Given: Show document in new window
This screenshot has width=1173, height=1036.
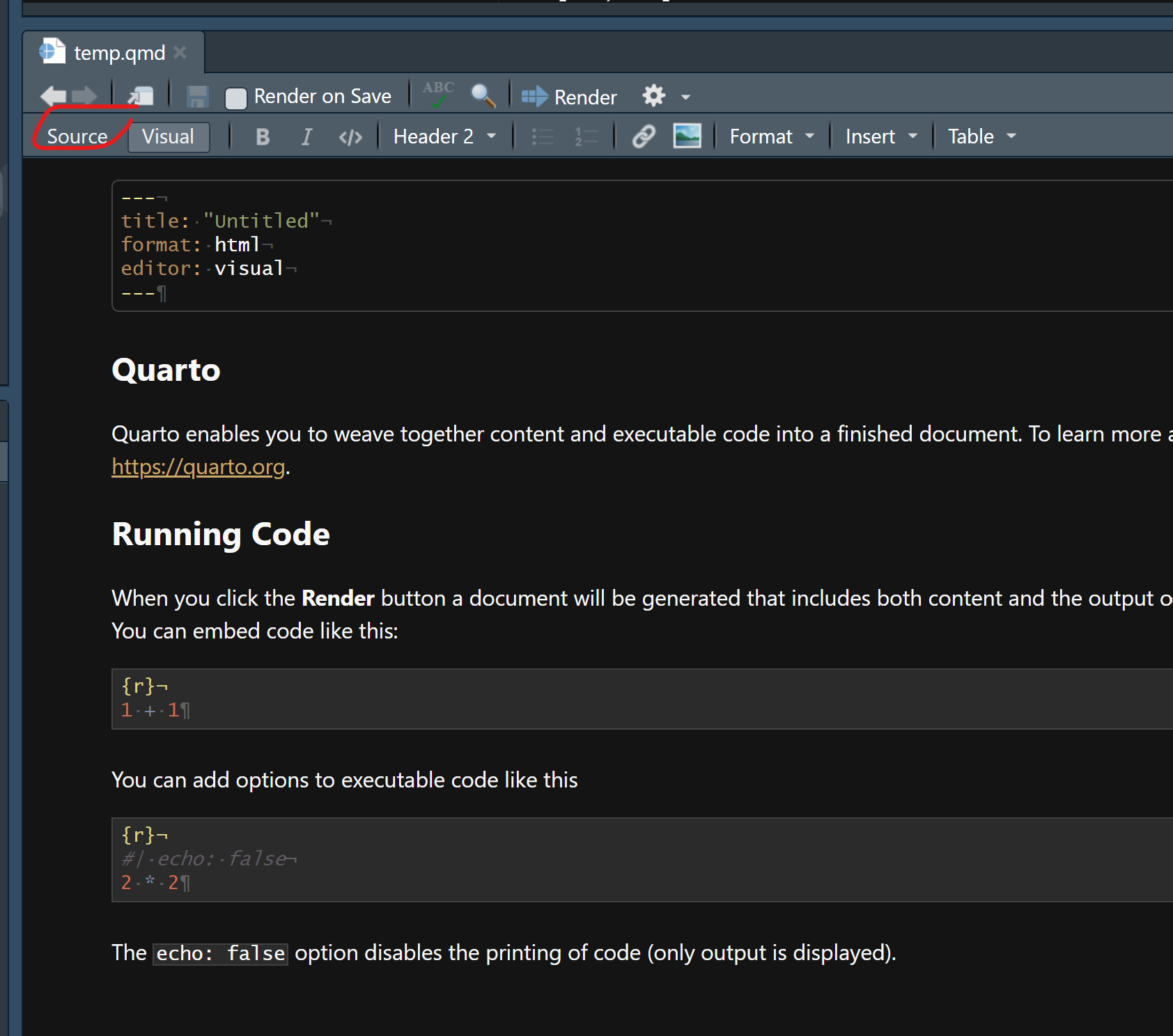Looking at the screenshot, I should click(x=141, y=96).
